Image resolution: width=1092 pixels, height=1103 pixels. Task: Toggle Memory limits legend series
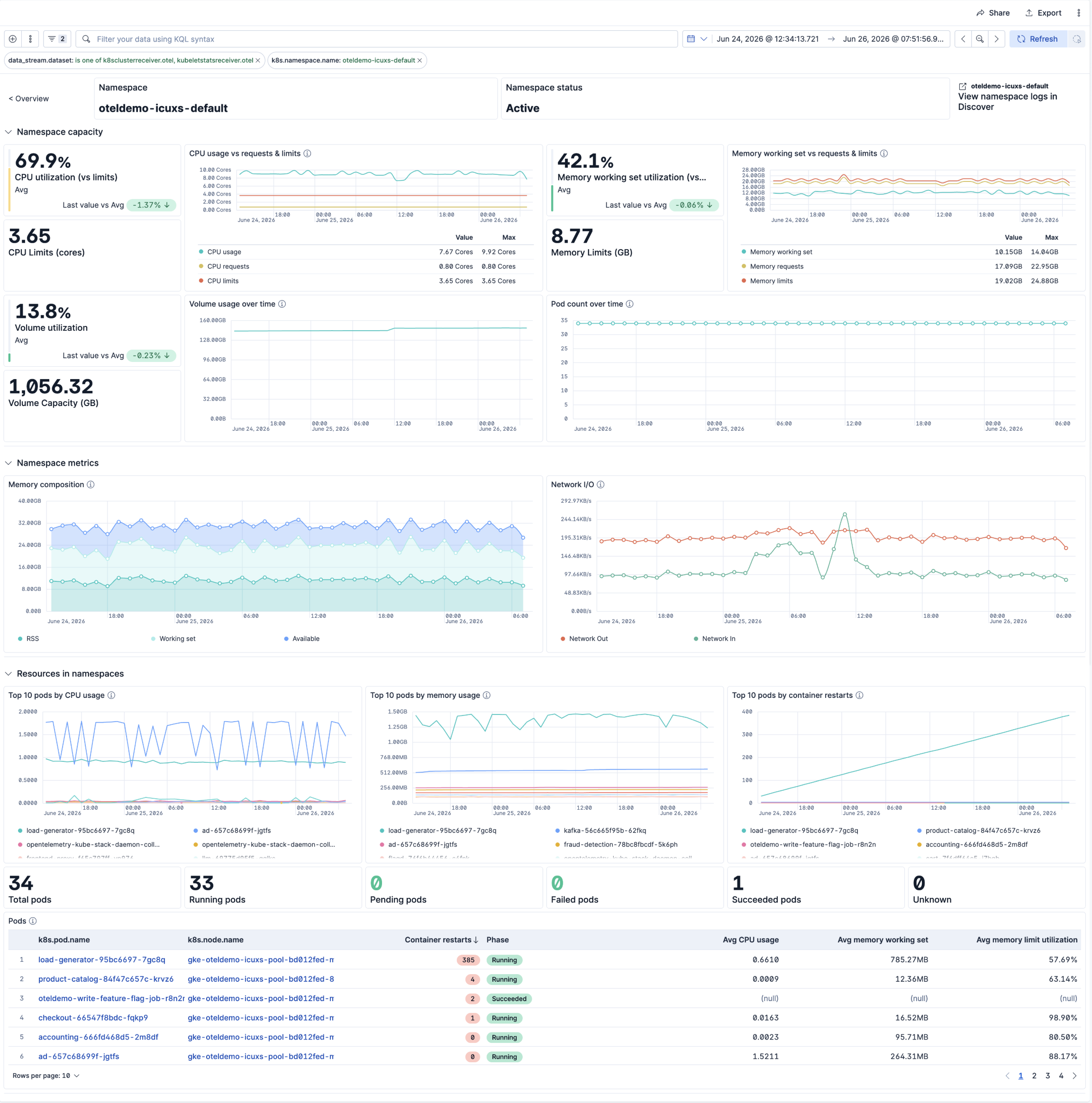coord(771,281)
